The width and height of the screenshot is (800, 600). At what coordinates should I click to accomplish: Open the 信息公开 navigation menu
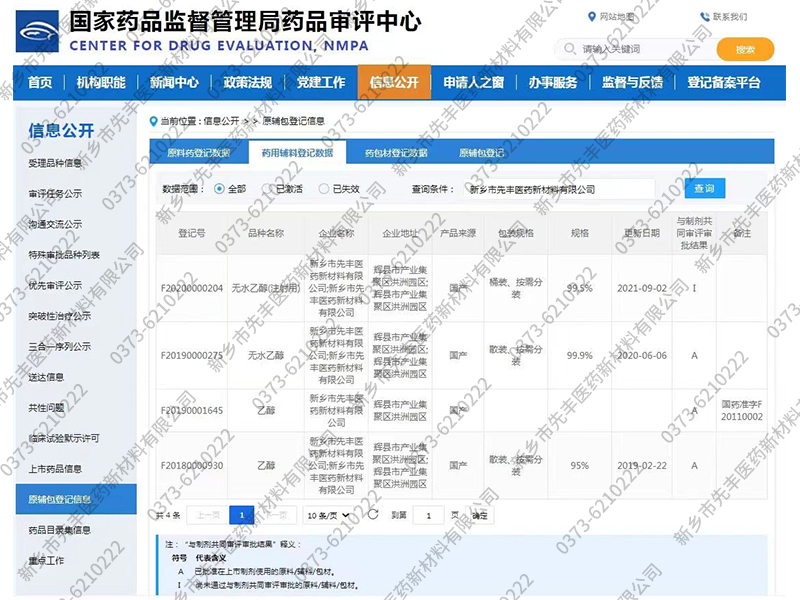tap(394, 83)
